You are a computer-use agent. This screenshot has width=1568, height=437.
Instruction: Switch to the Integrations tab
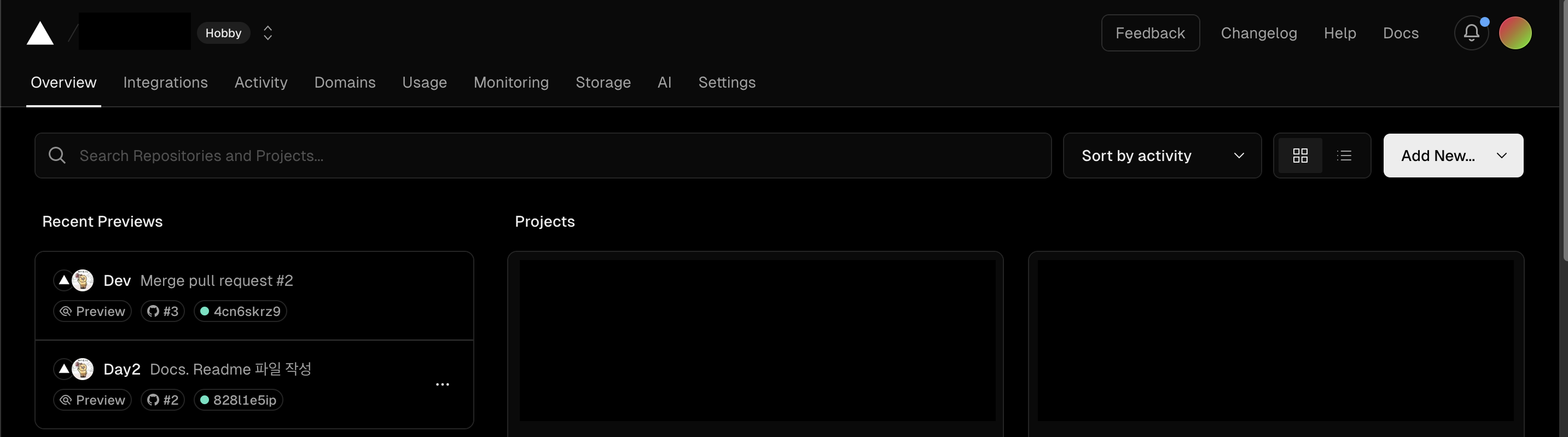click(x=166, y=82)
